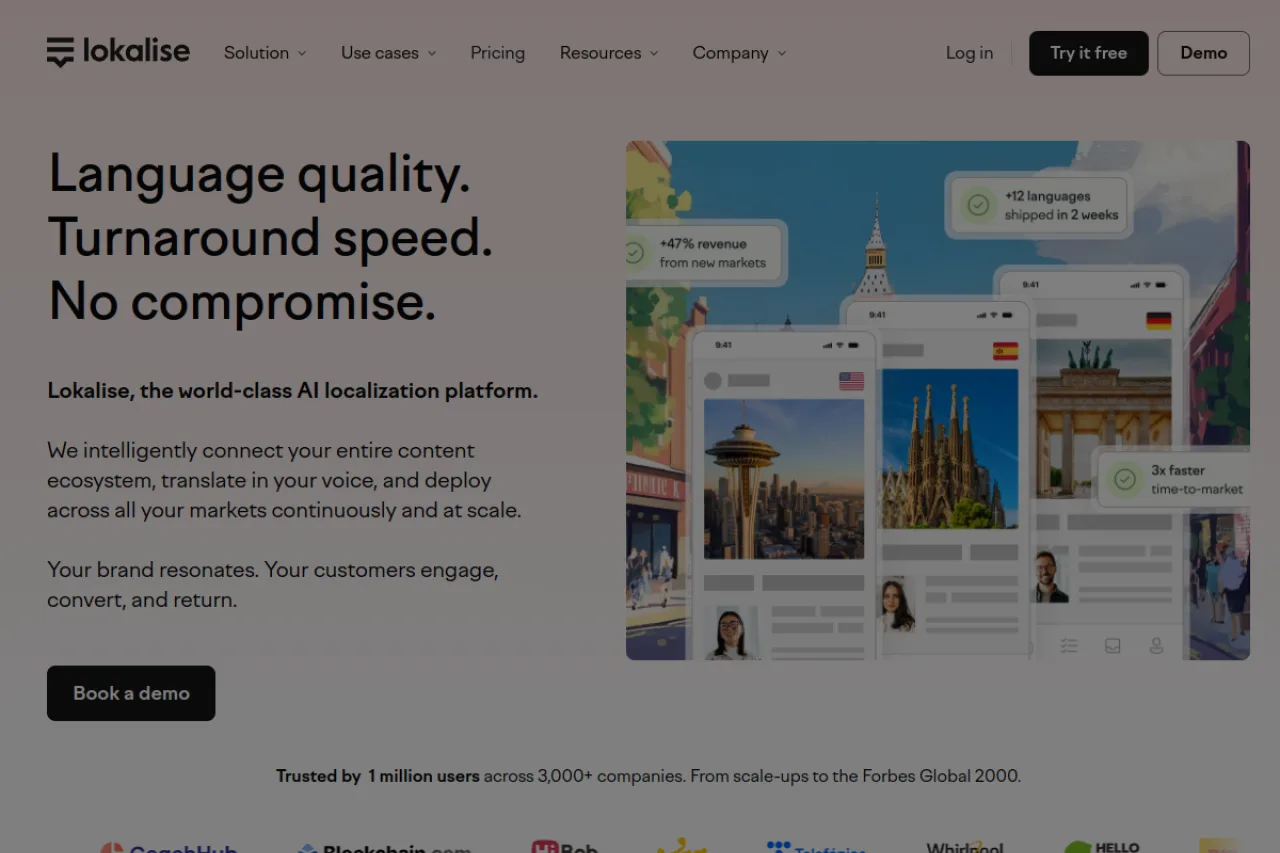This screenshot has height=853, width=1280.
Task: Expand the Company chevron arrow
Action: point(782,54)
